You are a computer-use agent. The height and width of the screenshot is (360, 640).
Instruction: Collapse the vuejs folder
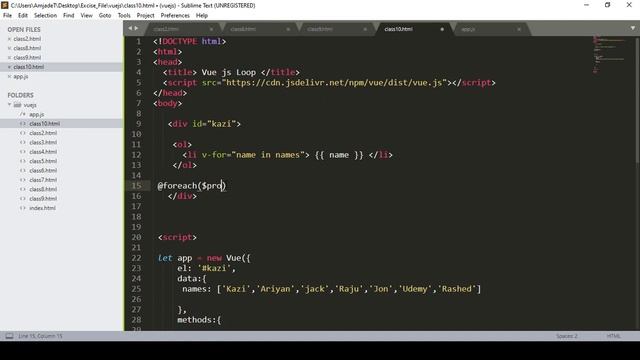click(9, 105)
